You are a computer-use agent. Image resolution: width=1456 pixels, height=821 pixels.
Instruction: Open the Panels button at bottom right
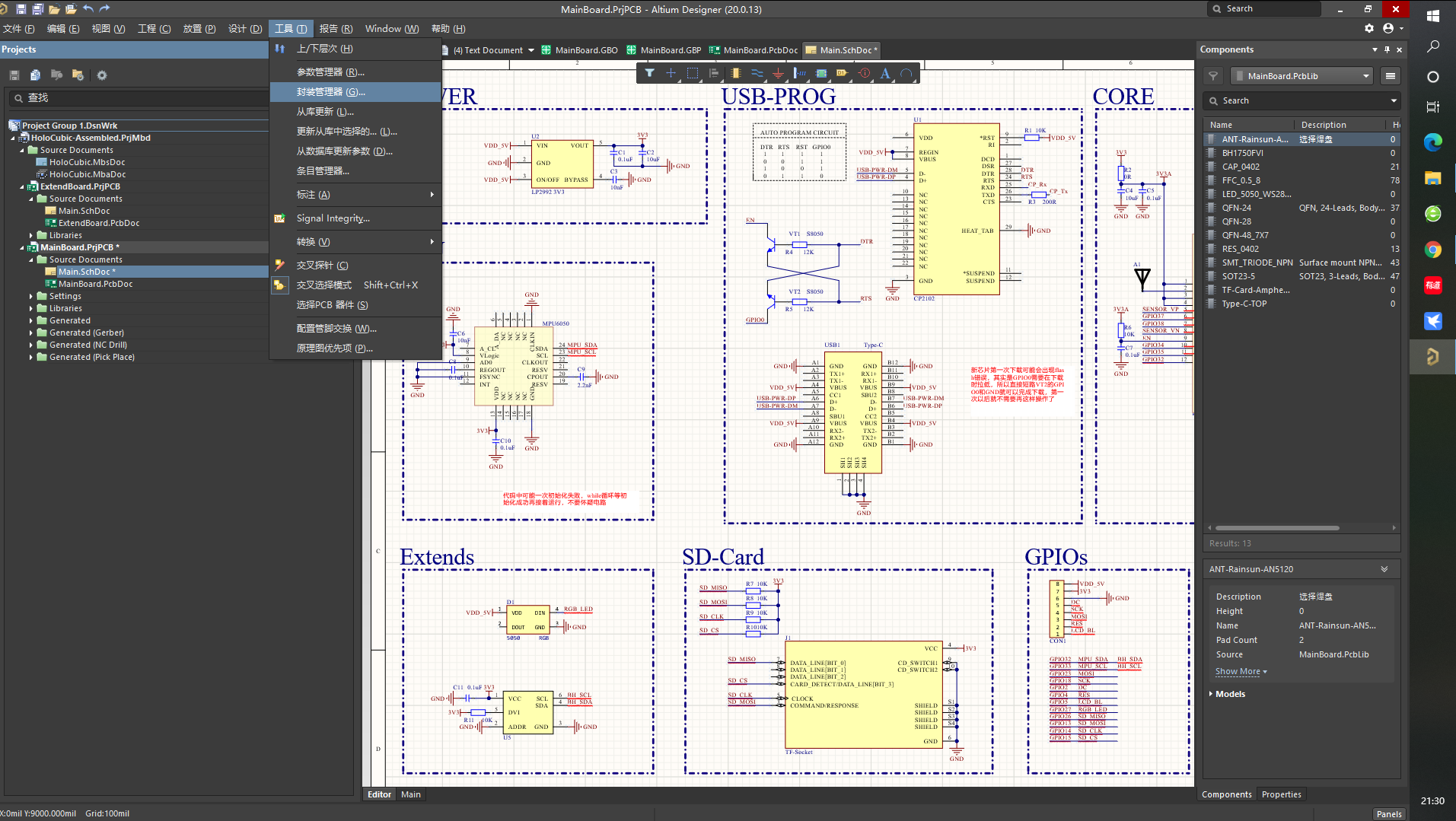1389,813
